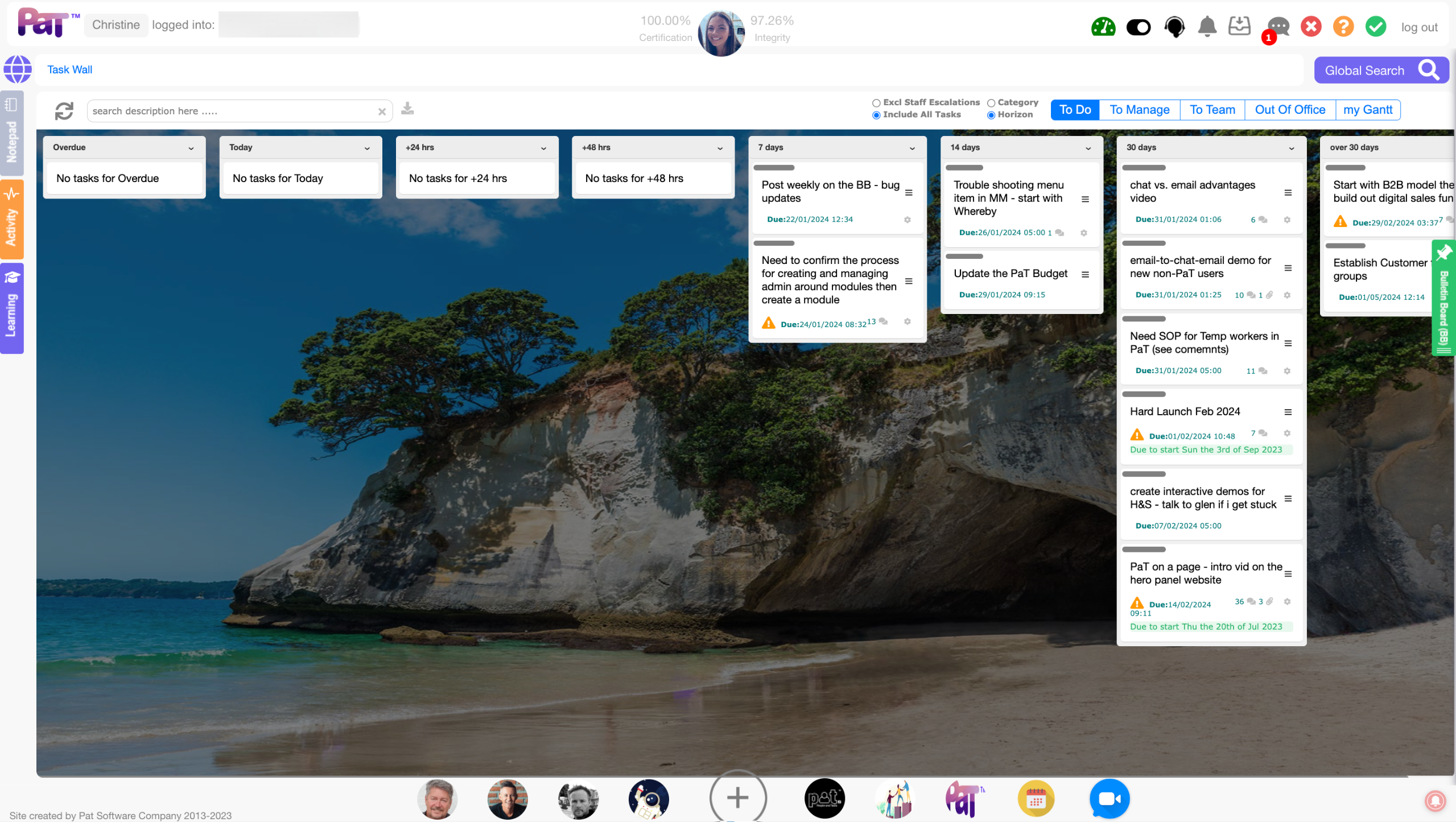Toggle the dark mode switch in header
1456x822 pixels.
pos(1138,27)
